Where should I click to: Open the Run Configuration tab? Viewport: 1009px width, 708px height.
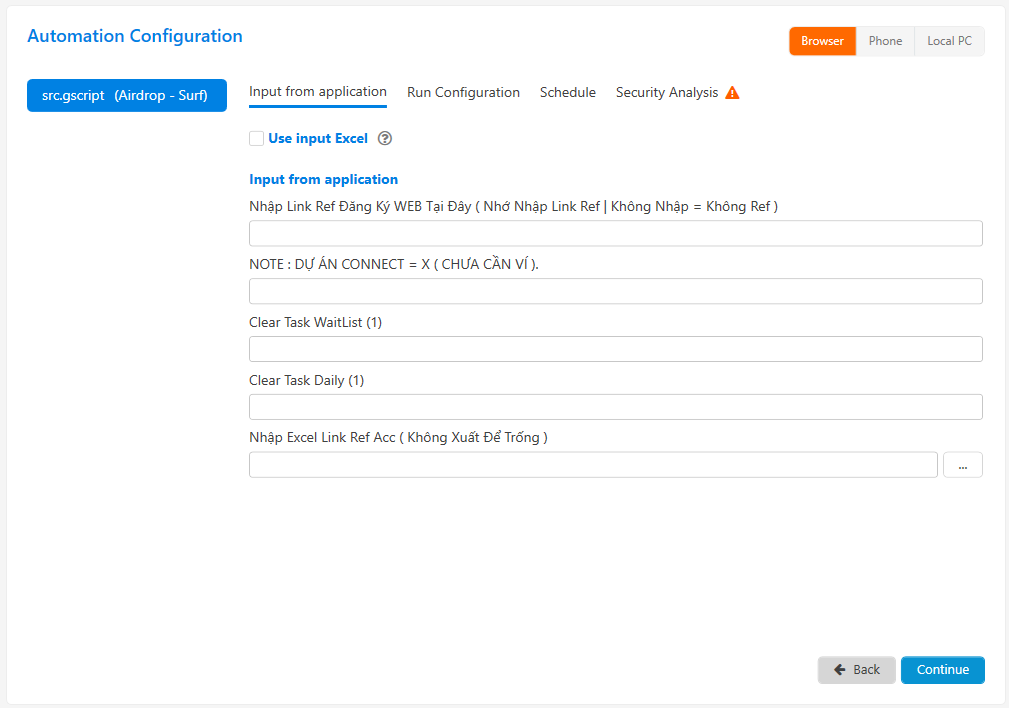463,93
